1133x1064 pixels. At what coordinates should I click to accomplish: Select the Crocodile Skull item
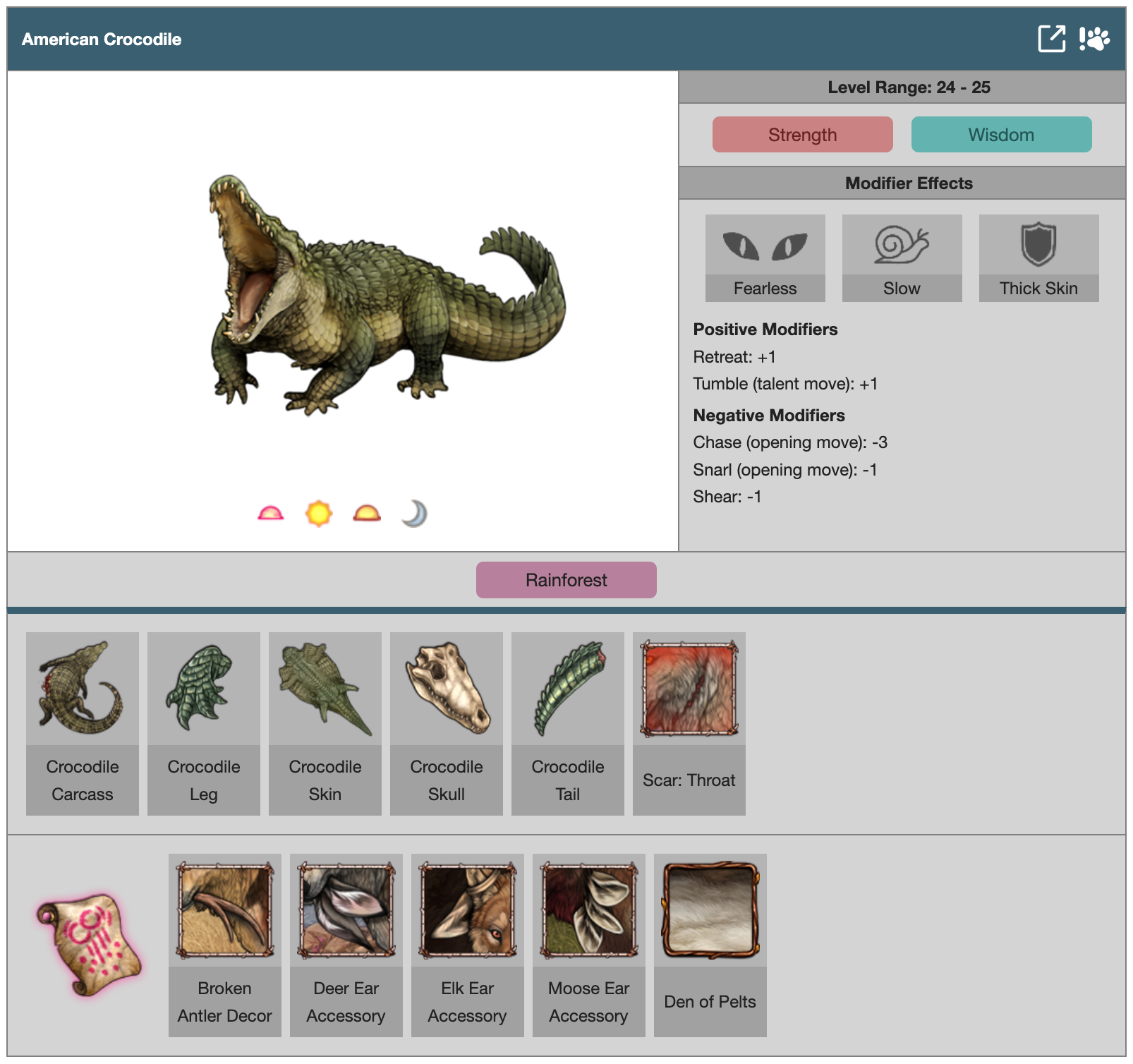447,723
